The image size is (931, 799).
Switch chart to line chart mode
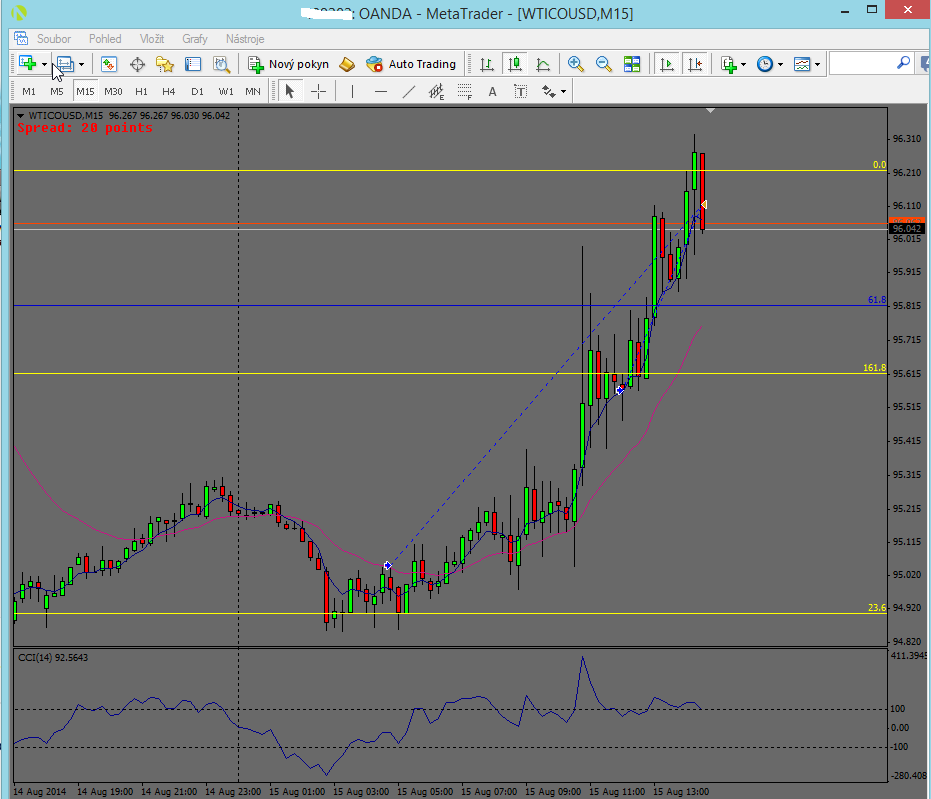(x=543, y=64)
